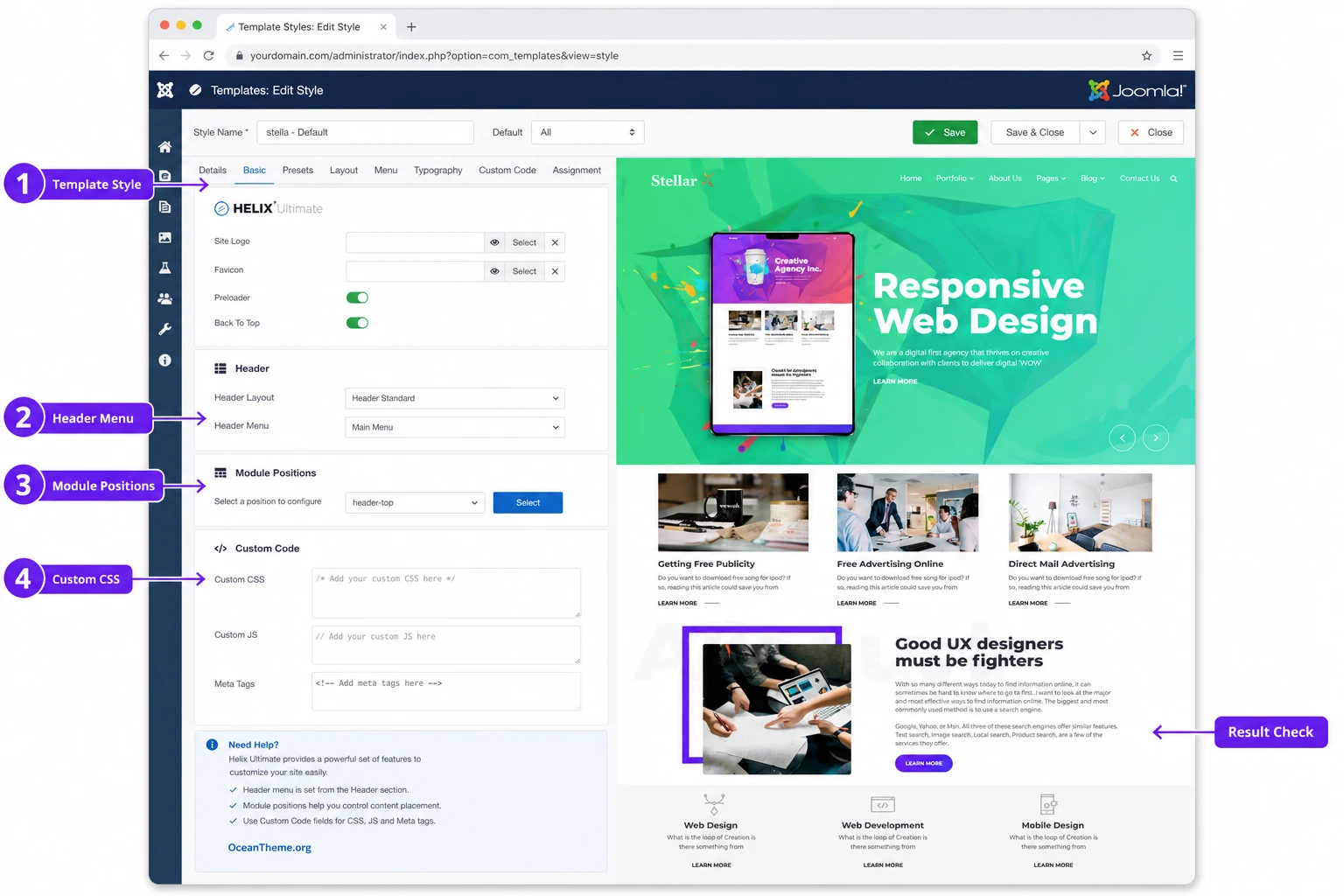Open the Users sidebar icon
This screenshot has width=1344, height=896.
(164, 298)
